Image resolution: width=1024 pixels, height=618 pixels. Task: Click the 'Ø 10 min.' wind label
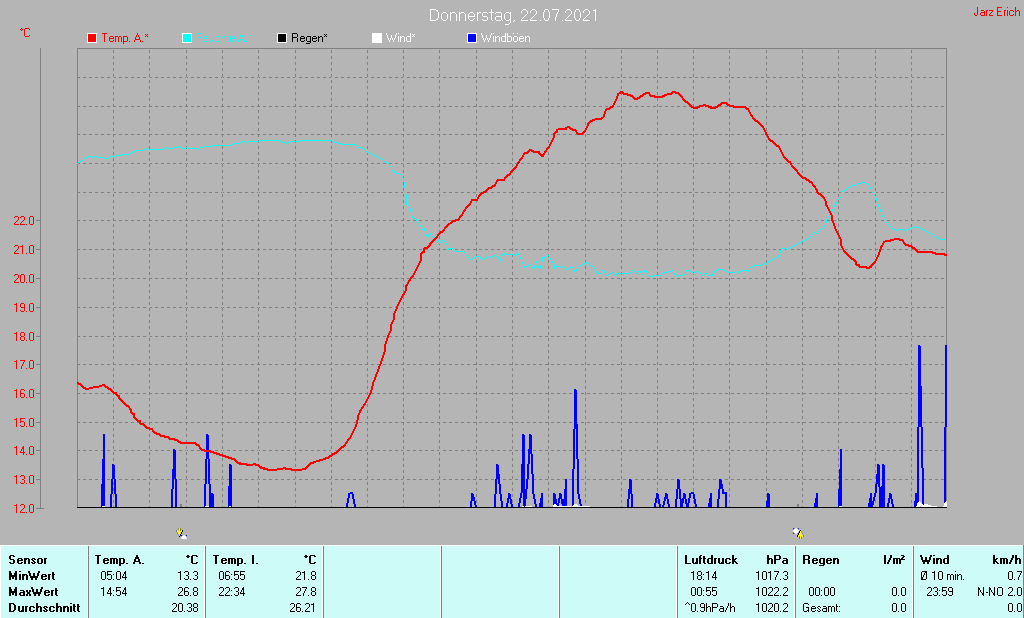942,576
